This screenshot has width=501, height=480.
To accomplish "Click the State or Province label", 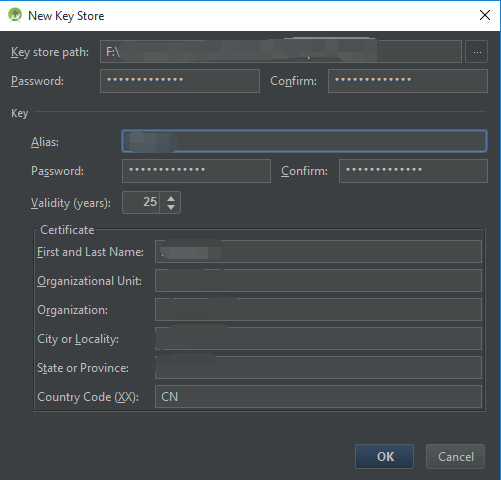I will tap(83, 368).
